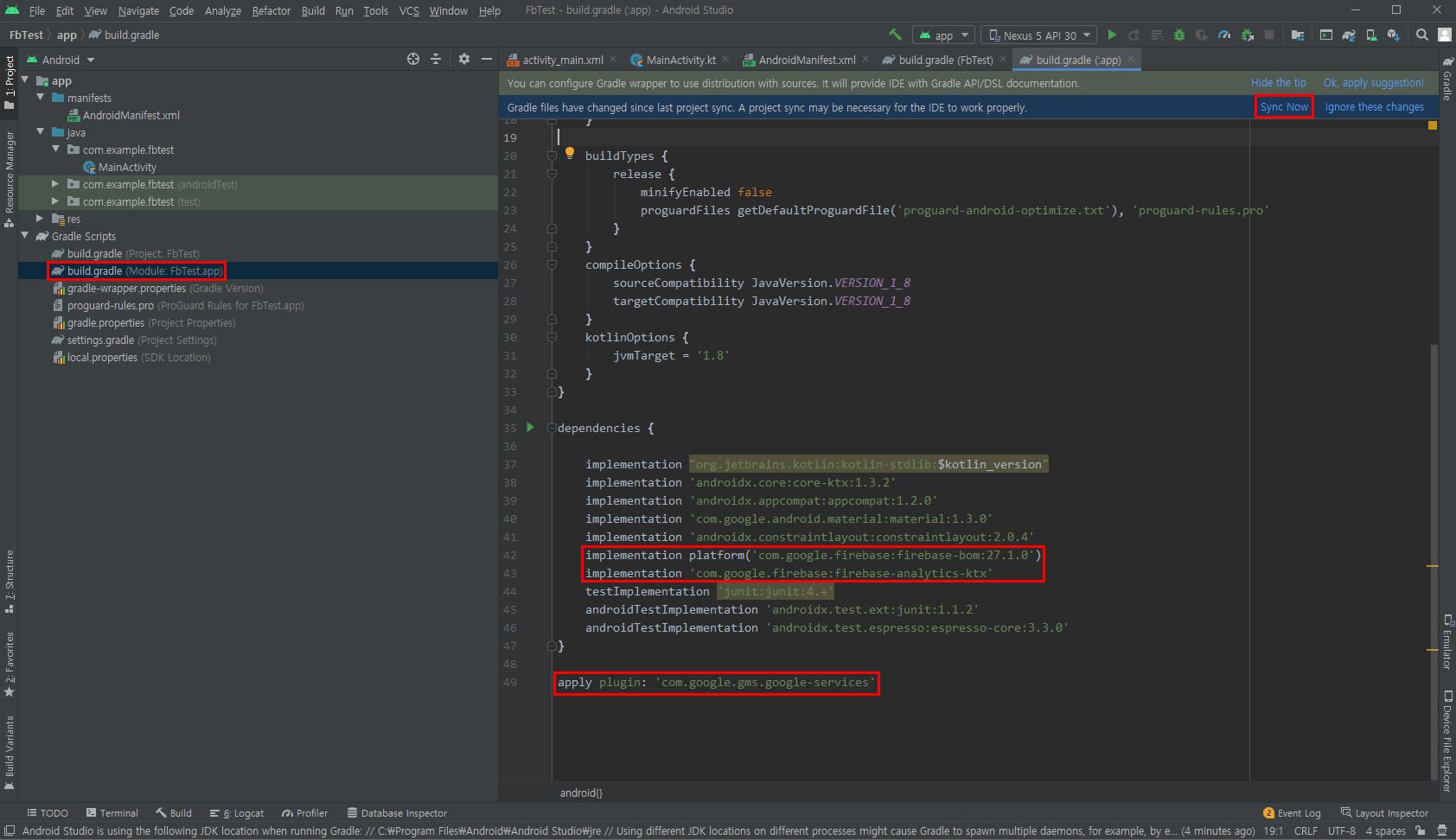Run the app with green play button
The width and height of the screenshot is (1456, 840).
tap(1112, 35)
